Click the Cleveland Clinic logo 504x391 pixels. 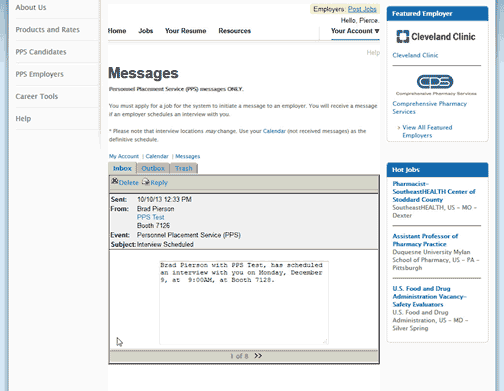pyautogui.click(x=436, y=36)
